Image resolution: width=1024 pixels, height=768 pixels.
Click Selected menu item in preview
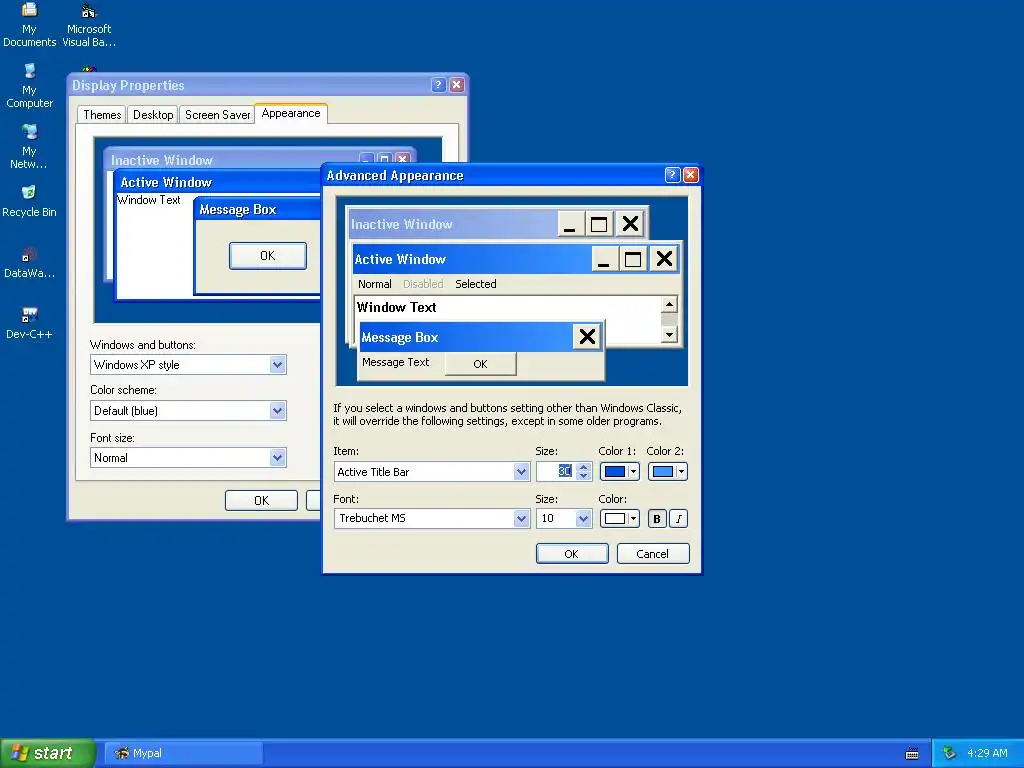[476, 284]
